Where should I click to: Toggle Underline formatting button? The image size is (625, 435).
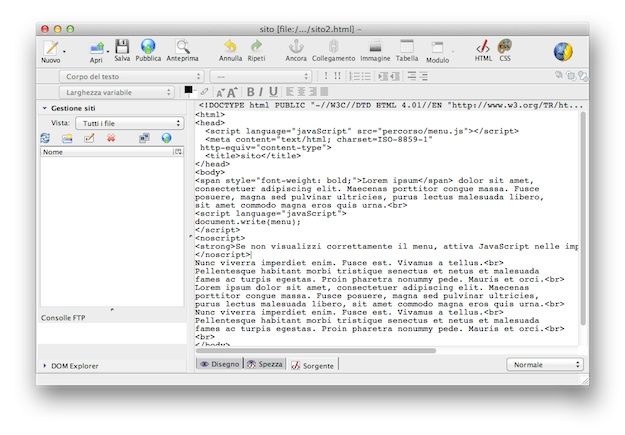[x=273, y=92]
